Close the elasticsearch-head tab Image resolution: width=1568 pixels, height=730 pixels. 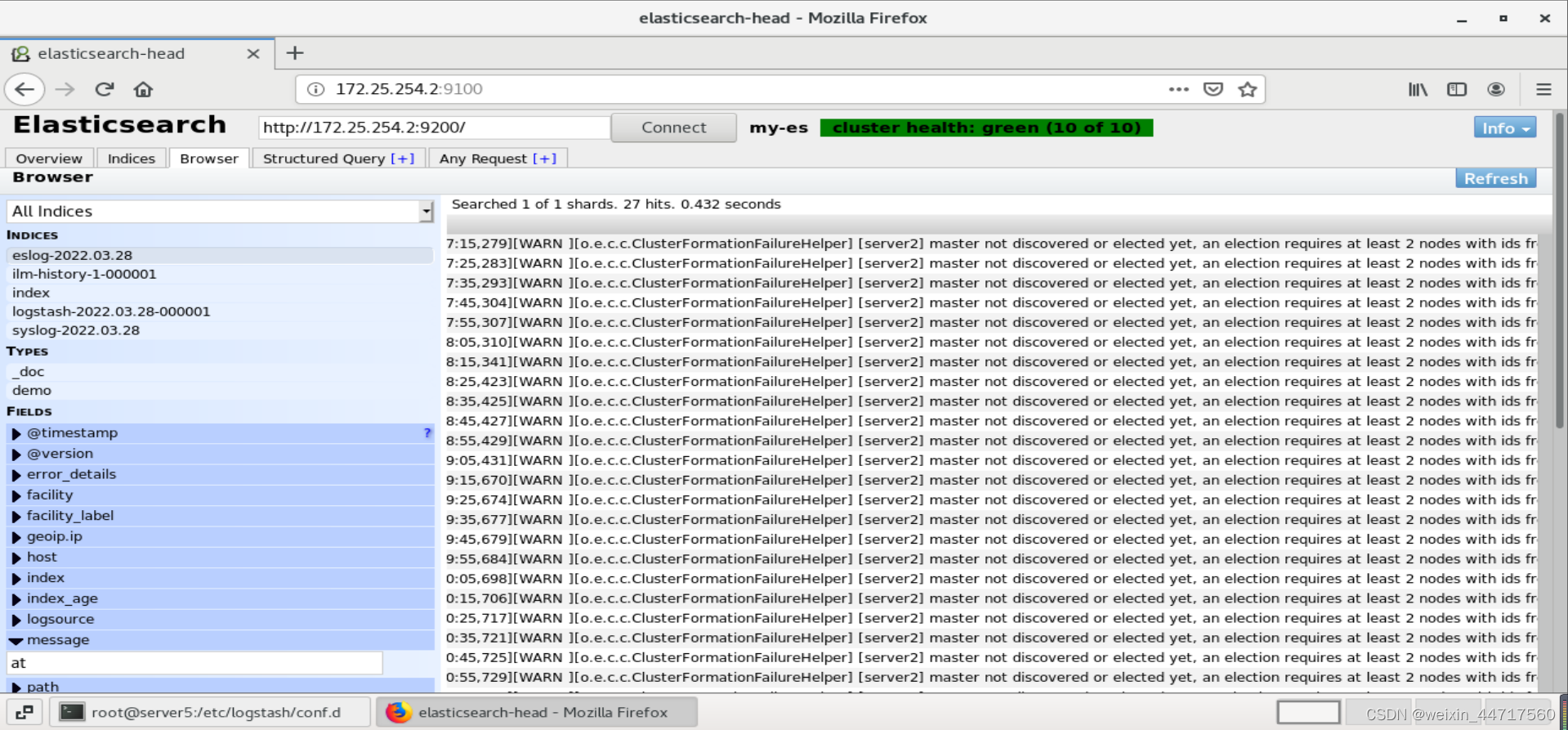click(x=253, y=53)
